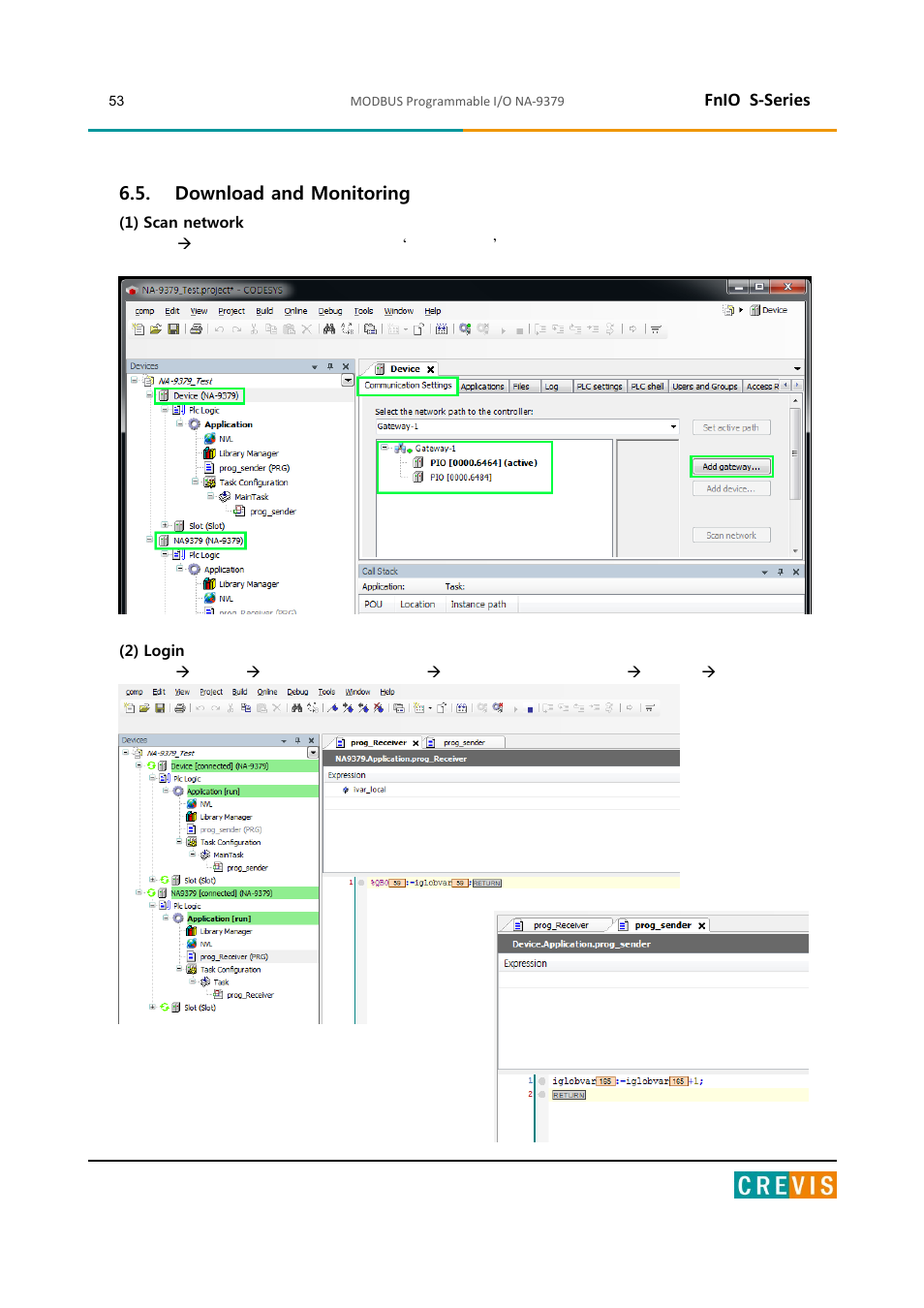
Task: Switch to the PLC settings tab
Action: click(600, 387)
